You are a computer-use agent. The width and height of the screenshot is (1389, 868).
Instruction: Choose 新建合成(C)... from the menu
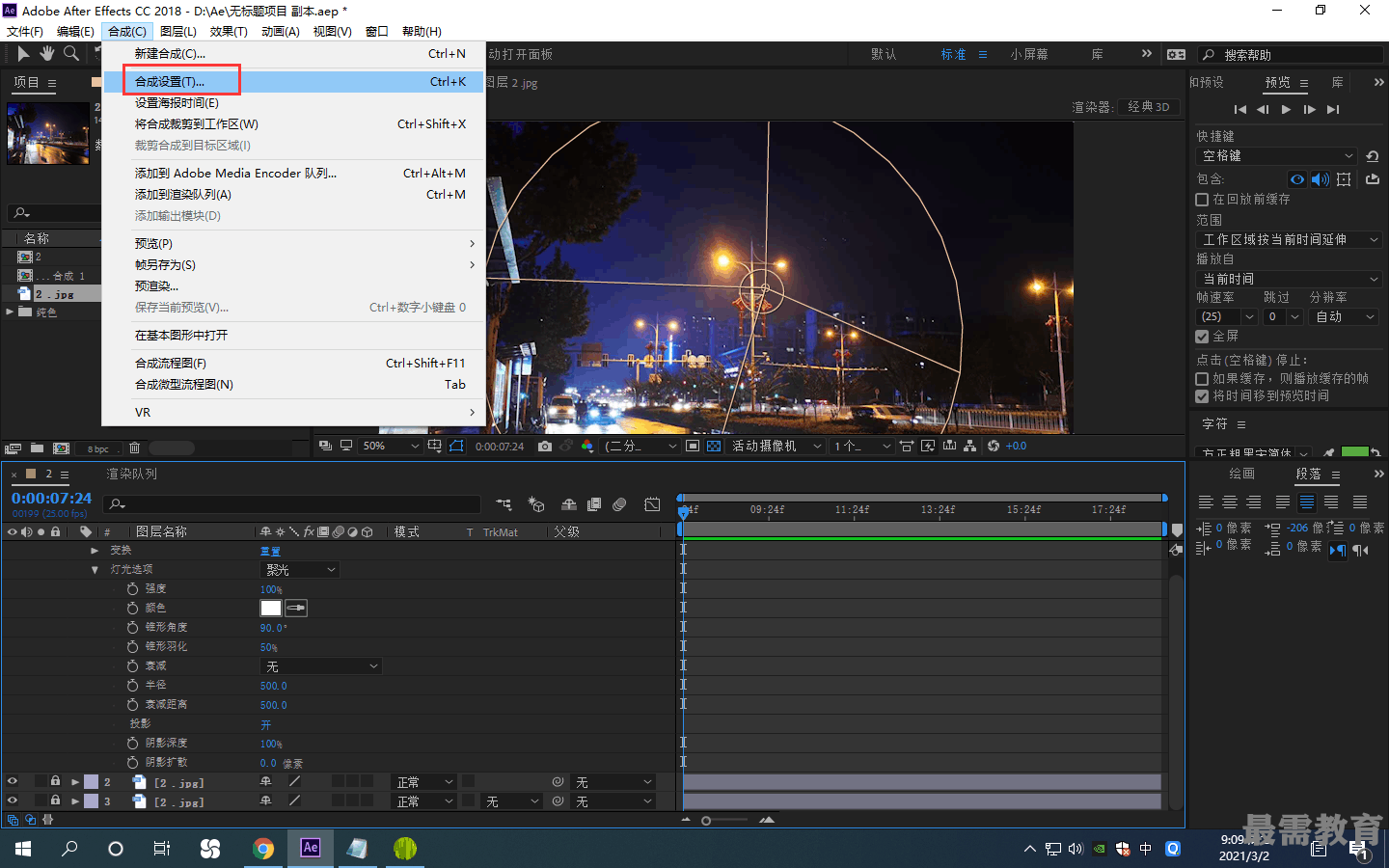click(293, 53)
